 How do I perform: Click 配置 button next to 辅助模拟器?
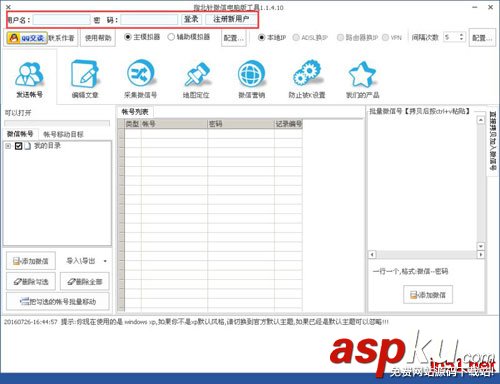pos(234,38)
